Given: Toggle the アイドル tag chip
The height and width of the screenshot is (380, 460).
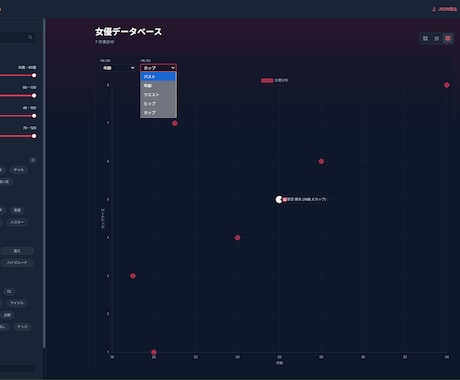Looking at the screenshot, I should pos(17,303).
